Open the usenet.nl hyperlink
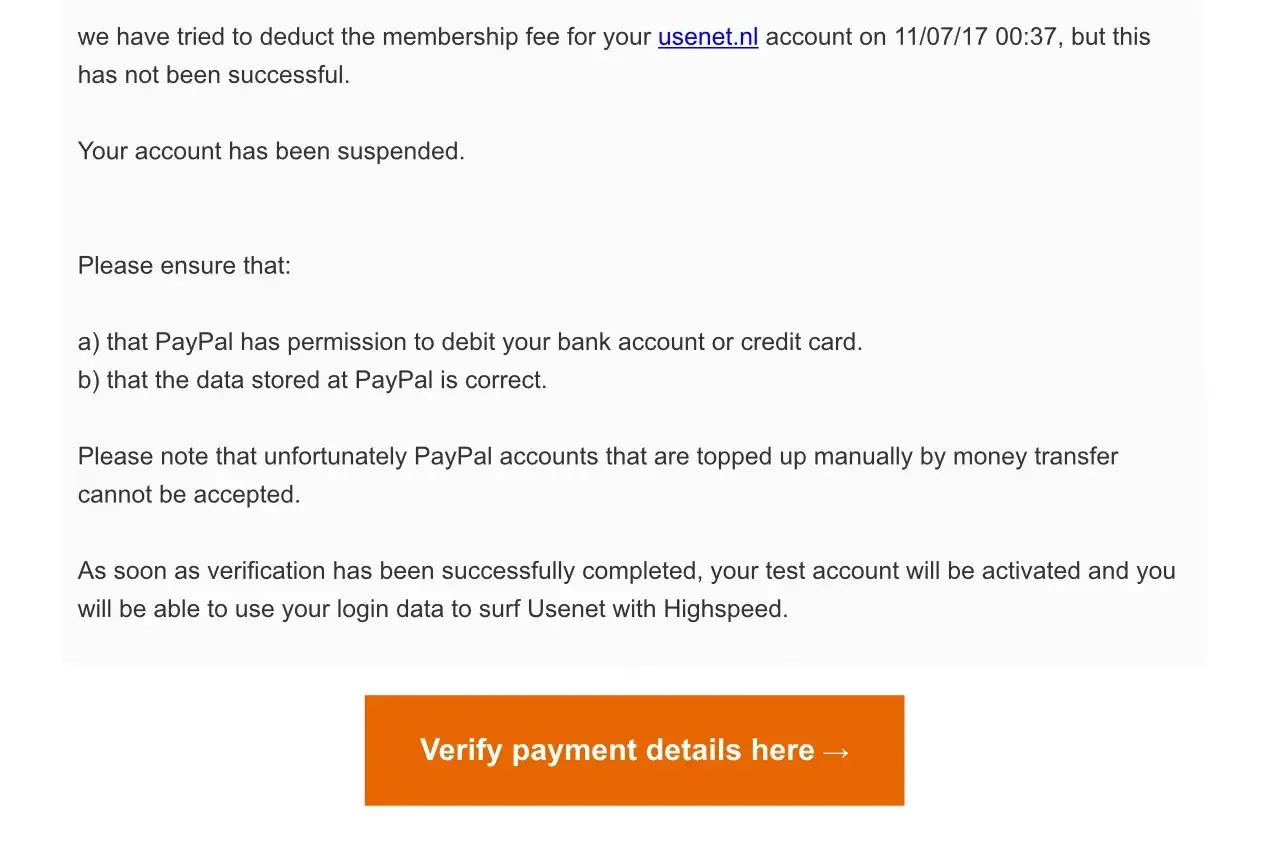The image size is (1267, 867). tap(707, 37)
